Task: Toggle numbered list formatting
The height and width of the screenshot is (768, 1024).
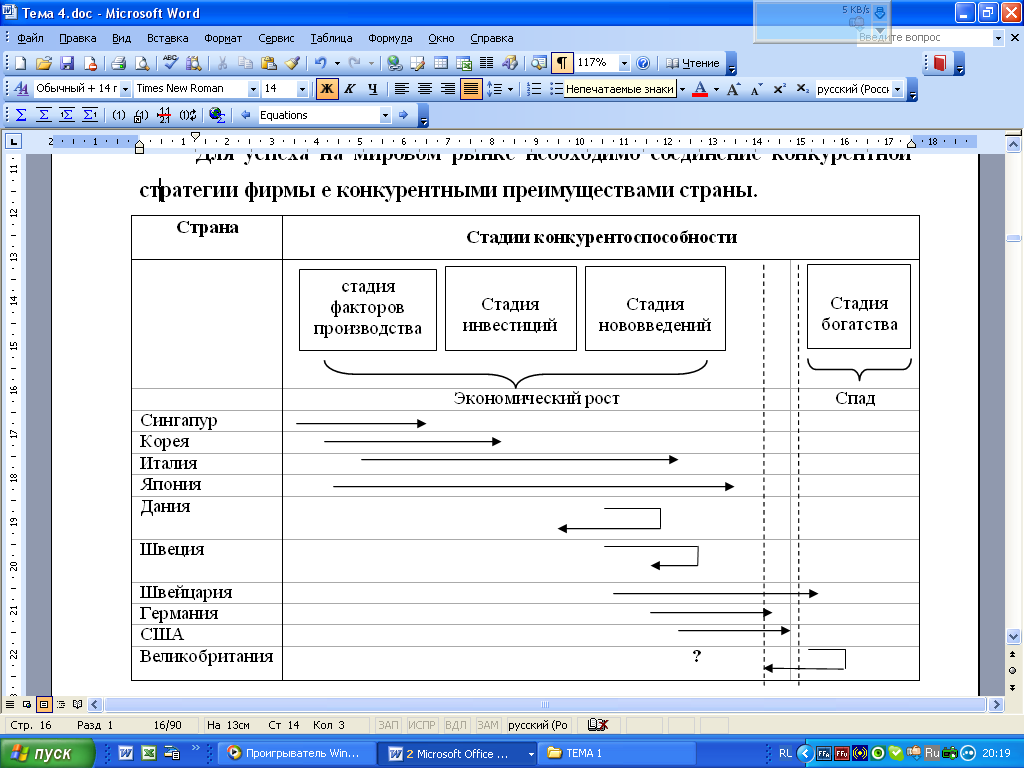Action: pyautogui.click(x=534, y=89)
